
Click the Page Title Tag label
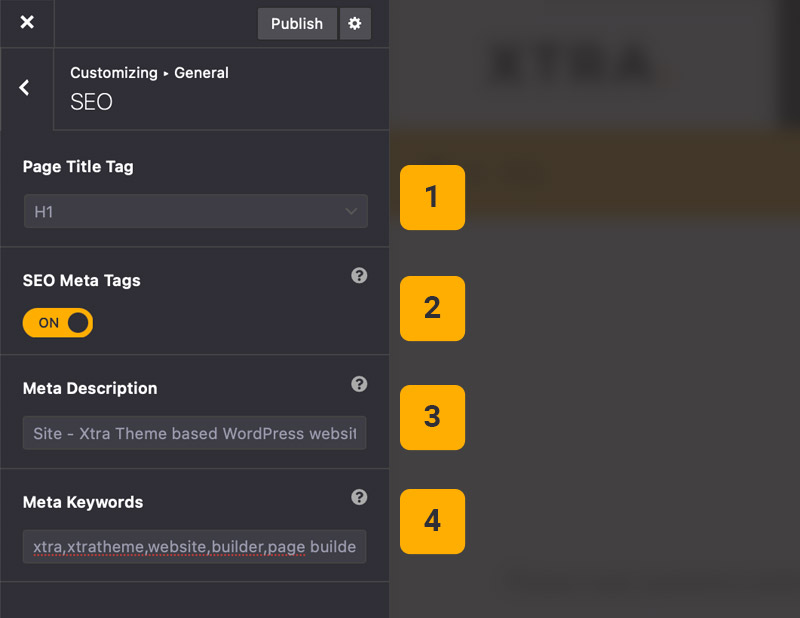(x=78, y=167)
